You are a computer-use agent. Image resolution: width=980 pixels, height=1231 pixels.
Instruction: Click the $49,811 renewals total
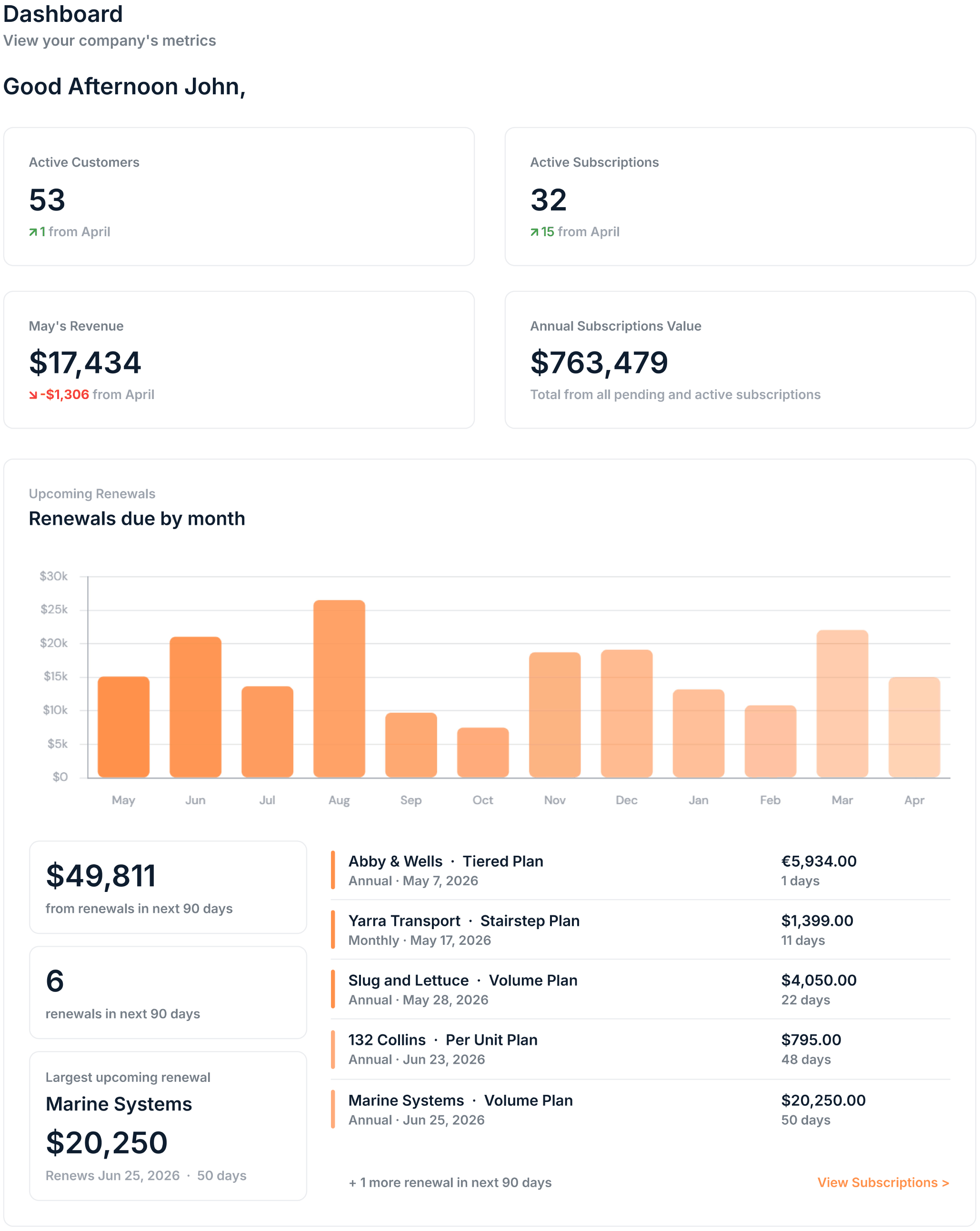[x=101, y=876]
